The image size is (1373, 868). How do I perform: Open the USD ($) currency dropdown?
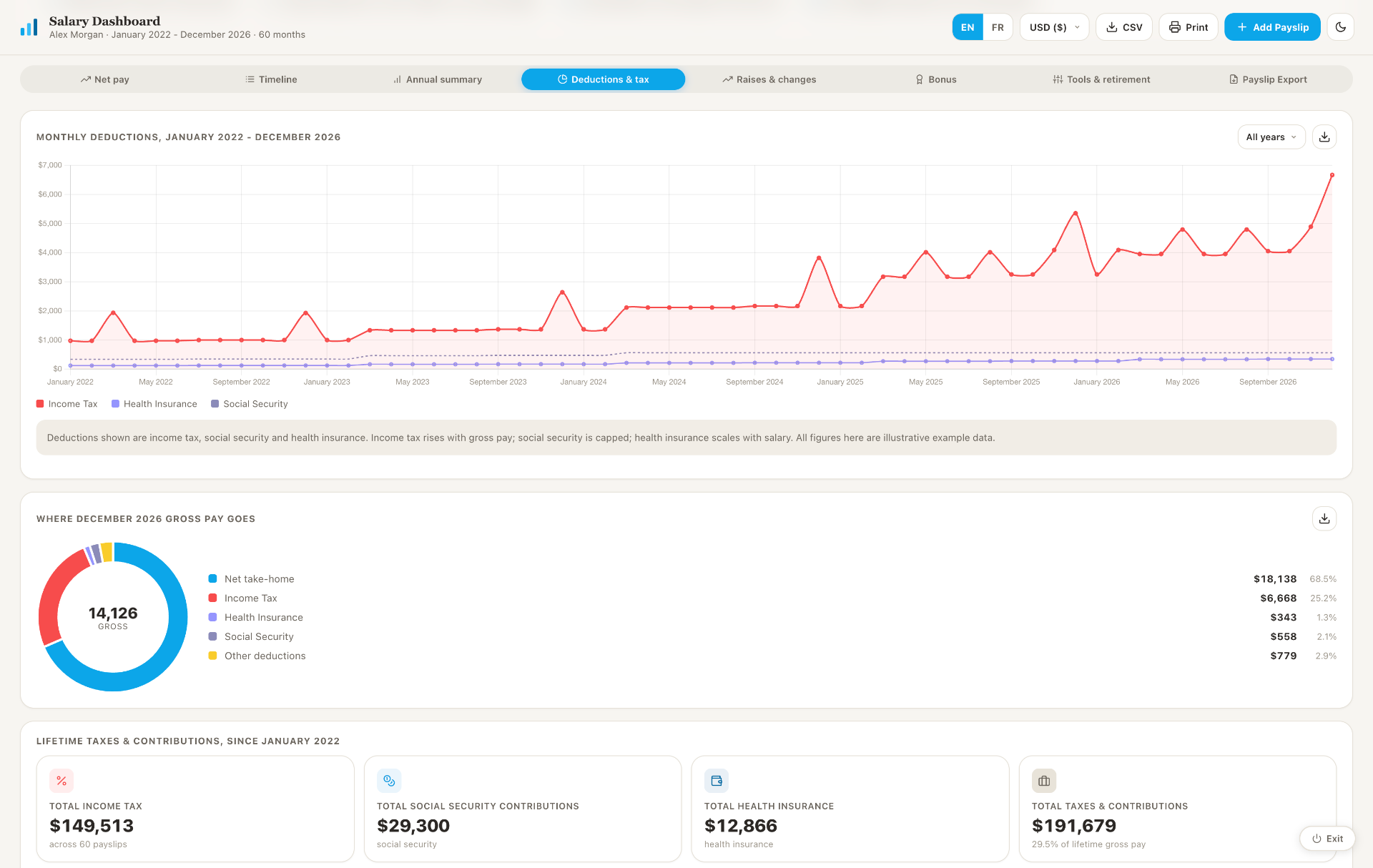point(1054,27)
